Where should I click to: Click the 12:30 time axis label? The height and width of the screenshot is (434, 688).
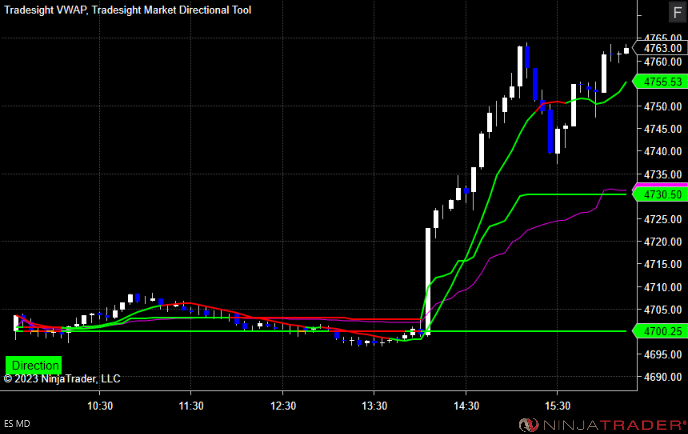coord(283,406)
